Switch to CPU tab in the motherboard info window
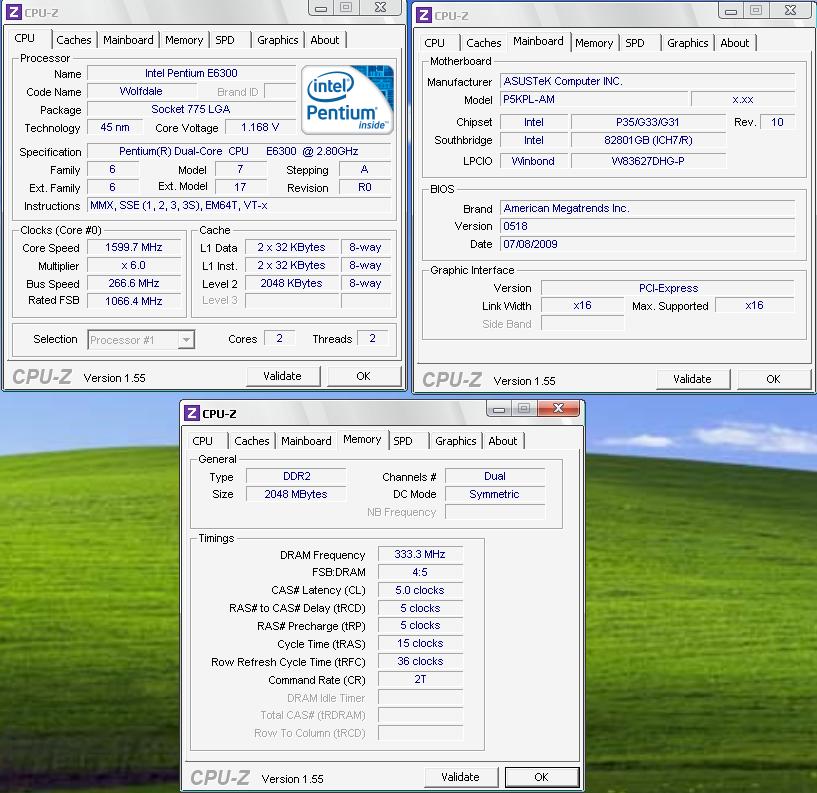Screen dimensions: 817x793 click(x=435, y=43)
